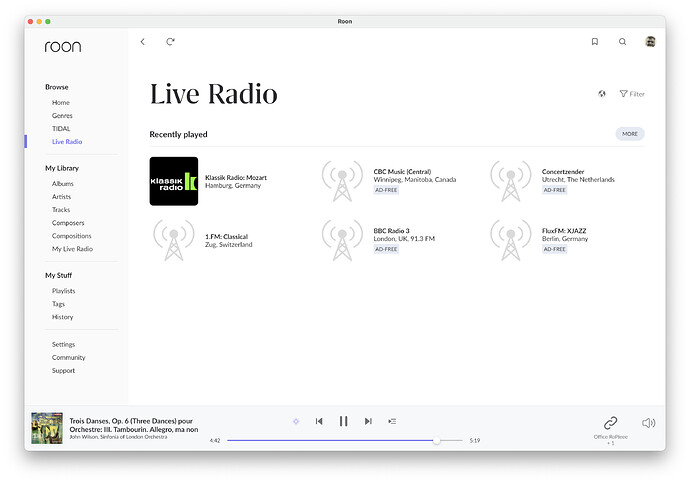Click the Recently played heading
The width and height of the screenshot is (690, 483).
point(178,135)
